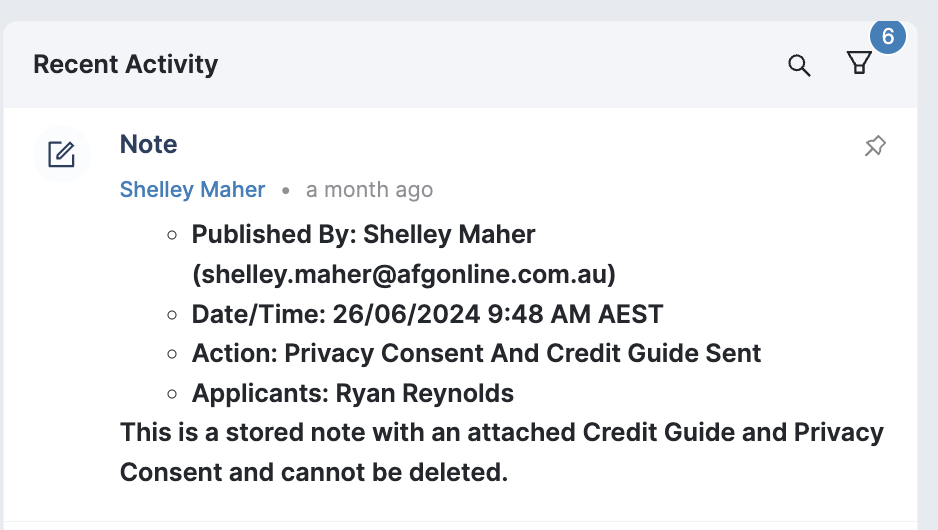Click the 'Published By: Shelley Maher' line
938x530 pixels.
pos(363,234)
